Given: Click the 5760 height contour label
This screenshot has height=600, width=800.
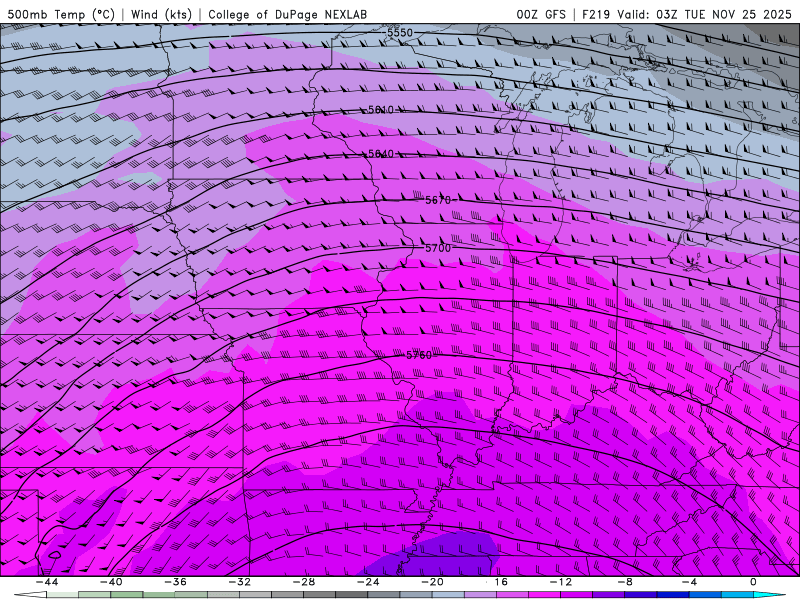Looking at the screenshot, I should coord(419,355).
